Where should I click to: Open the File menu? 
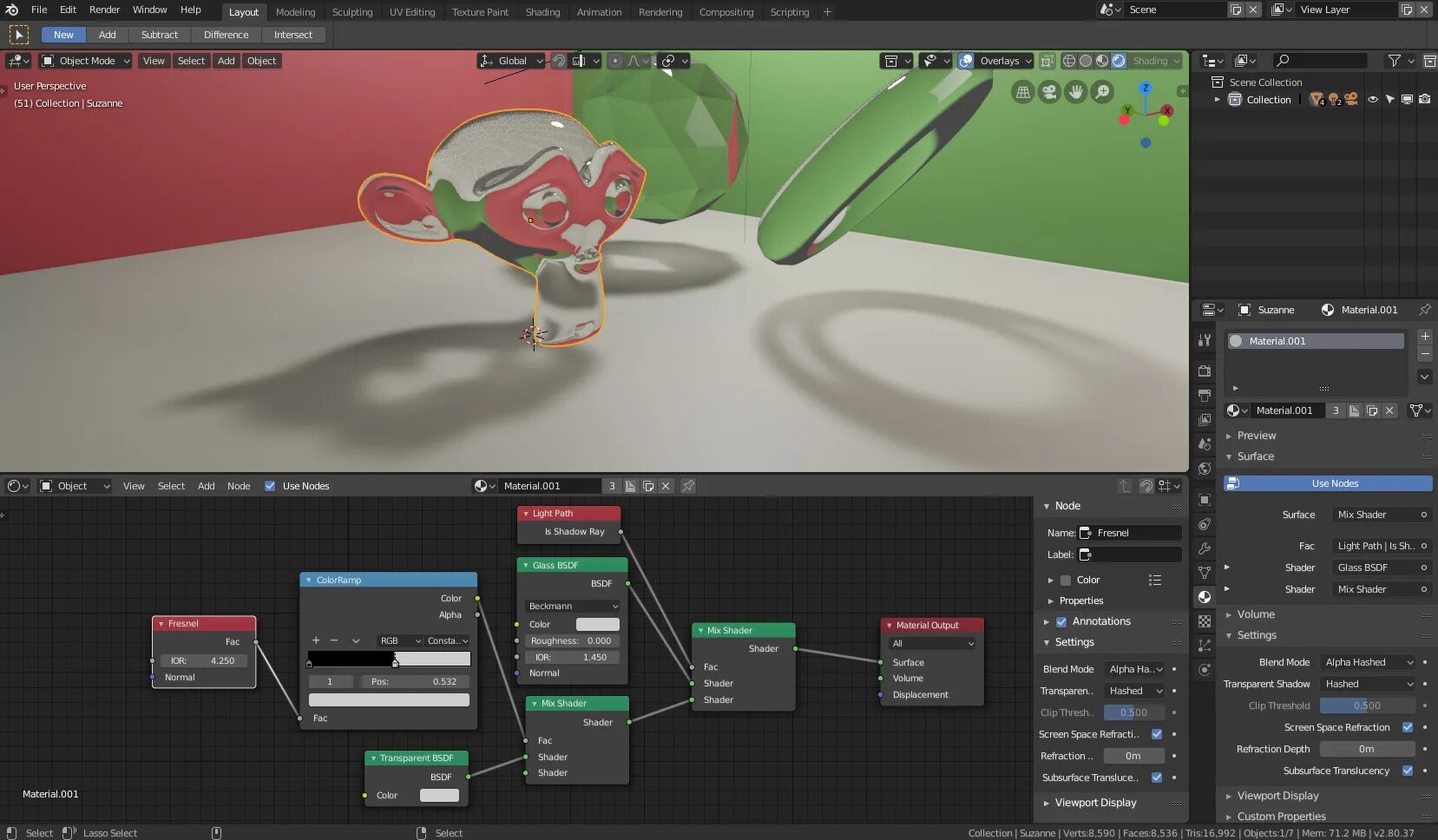click(x=39, y=10)
